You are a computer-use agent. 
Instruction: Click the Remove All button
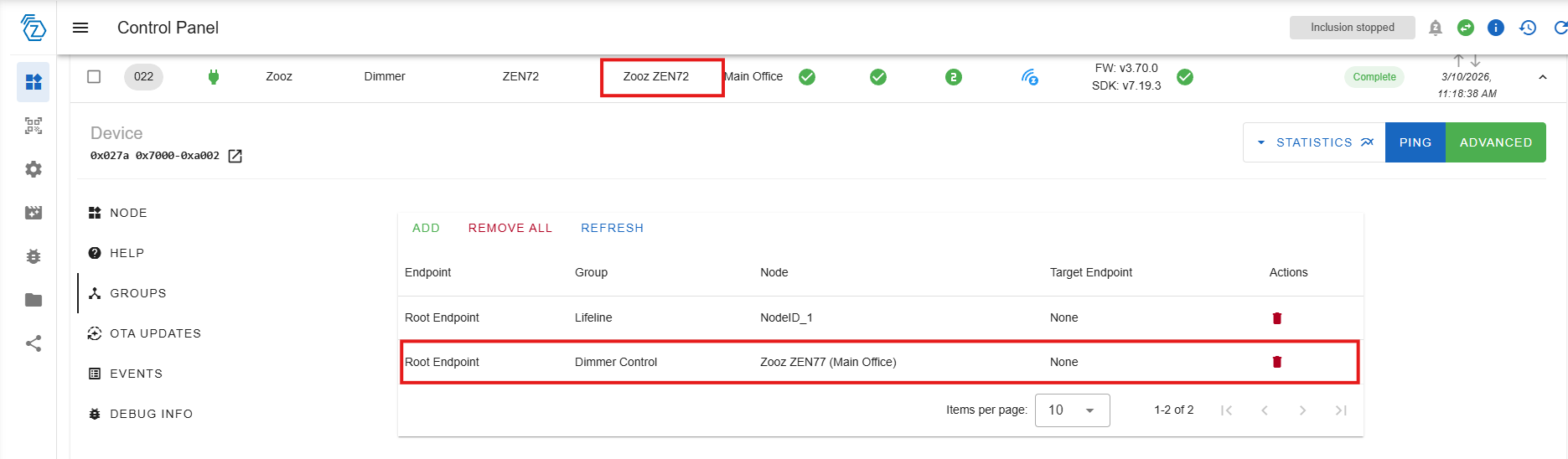510,228
